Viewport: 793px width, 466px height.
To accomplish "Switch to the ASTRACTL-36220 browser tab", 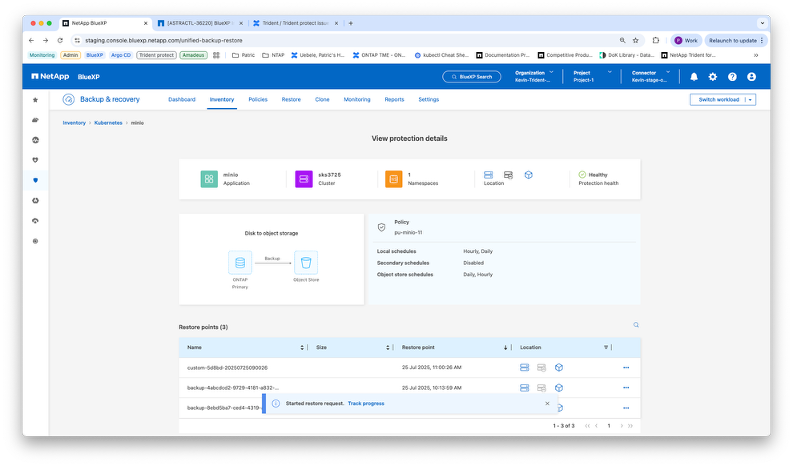I will pyautogui.click(x=200, y=23).
